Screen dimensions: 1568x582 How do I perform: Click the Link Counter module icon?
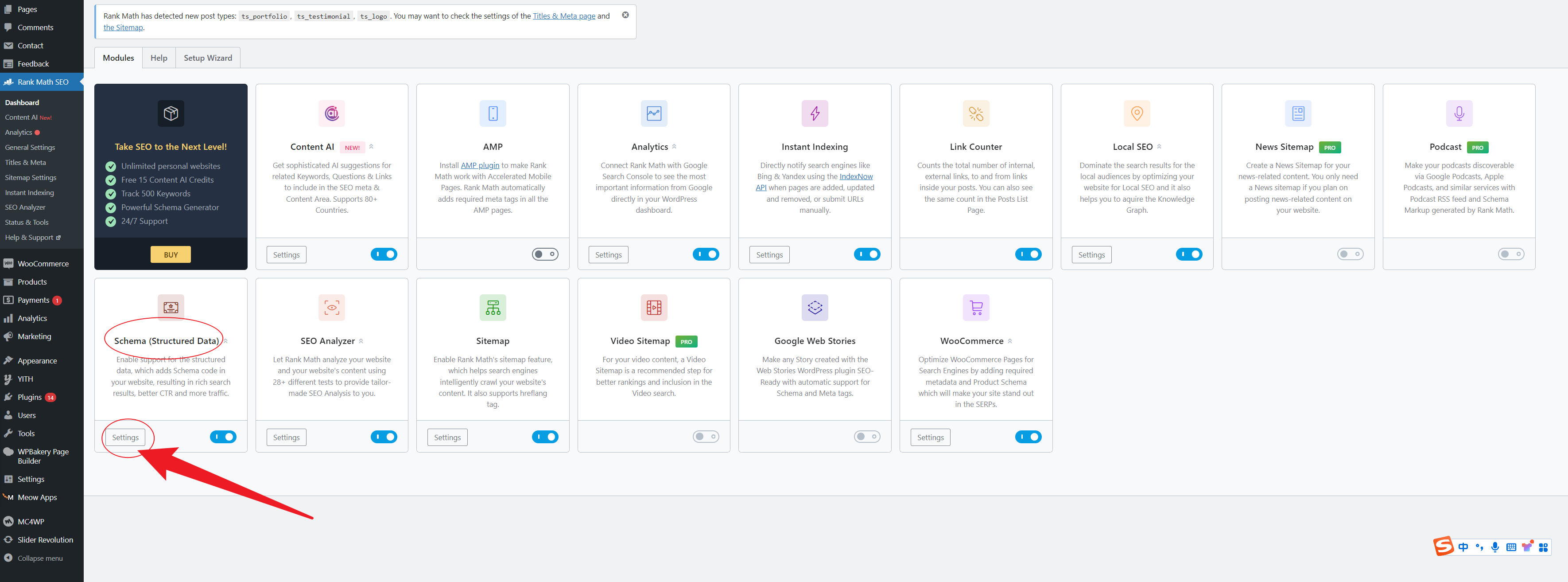[x=976, y=113]
